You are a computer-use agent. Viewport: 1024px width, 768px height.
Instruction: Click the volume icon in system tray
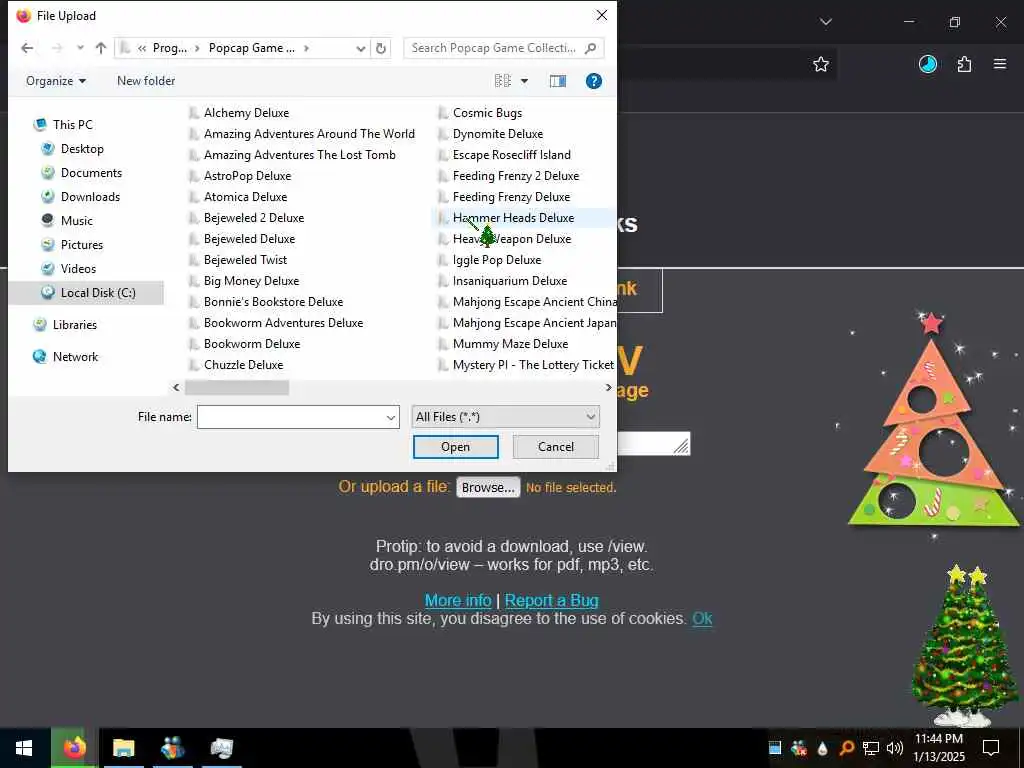(895, 748)
